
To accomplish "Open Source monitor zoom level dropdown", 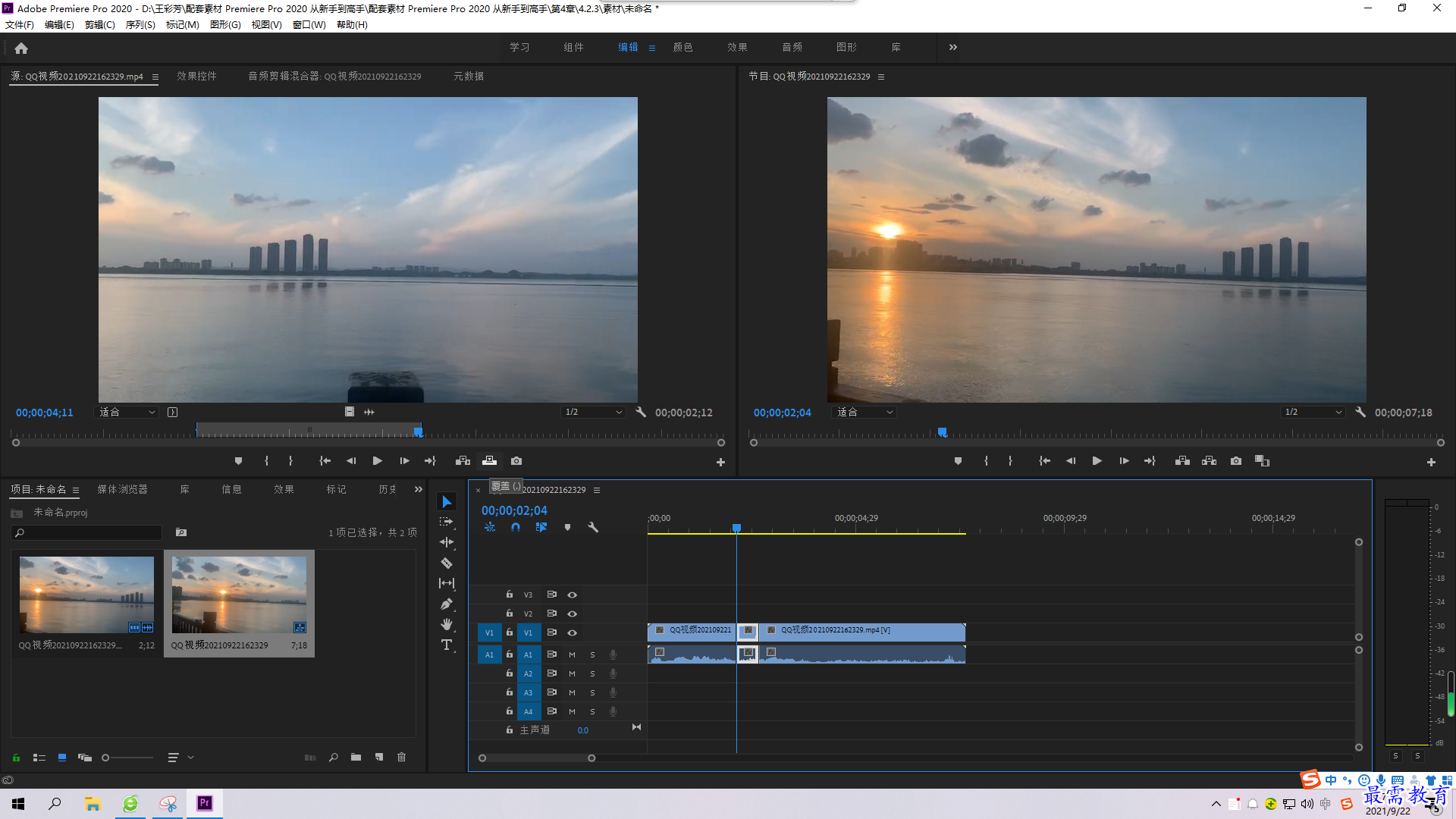I will pyautogui.click(x=127, y=413).
